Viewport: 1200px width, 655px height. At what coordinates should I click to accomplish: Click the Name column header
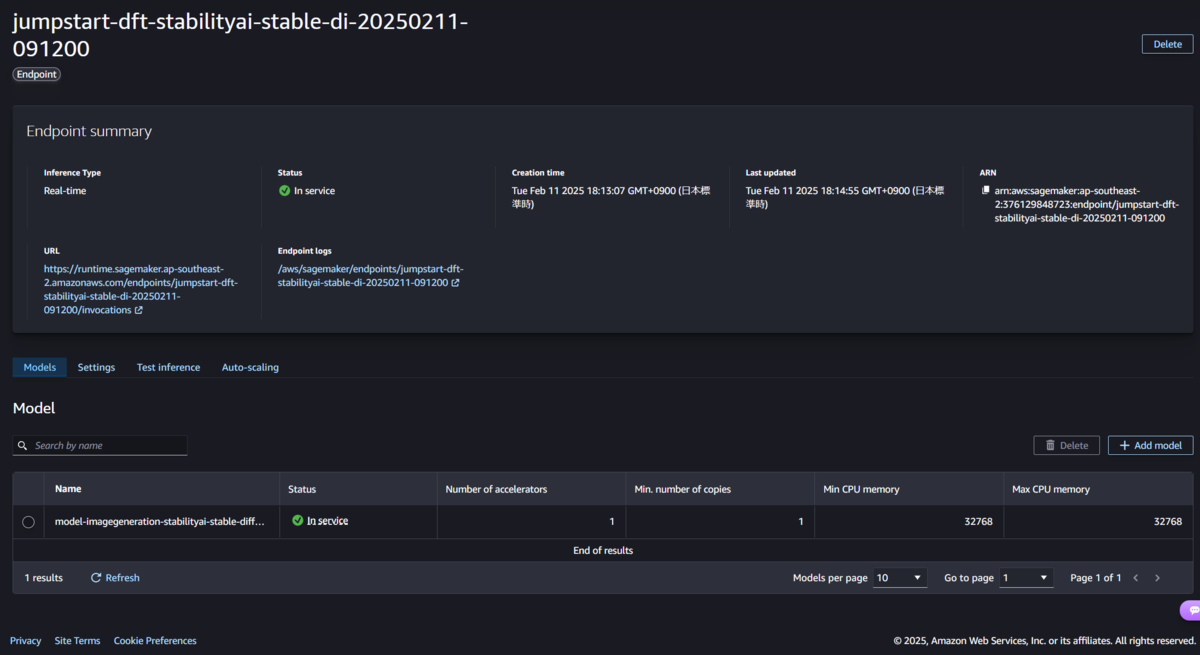click(x=161, y=489)
